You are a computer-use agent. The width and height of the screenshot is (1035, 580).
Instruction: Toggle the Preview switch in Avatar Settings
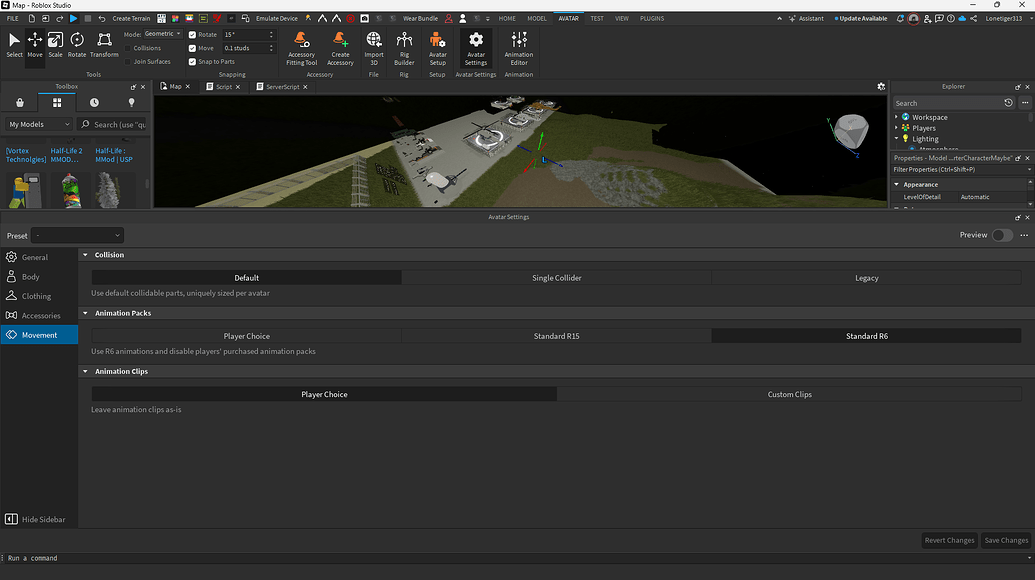tap(1003, 233)
